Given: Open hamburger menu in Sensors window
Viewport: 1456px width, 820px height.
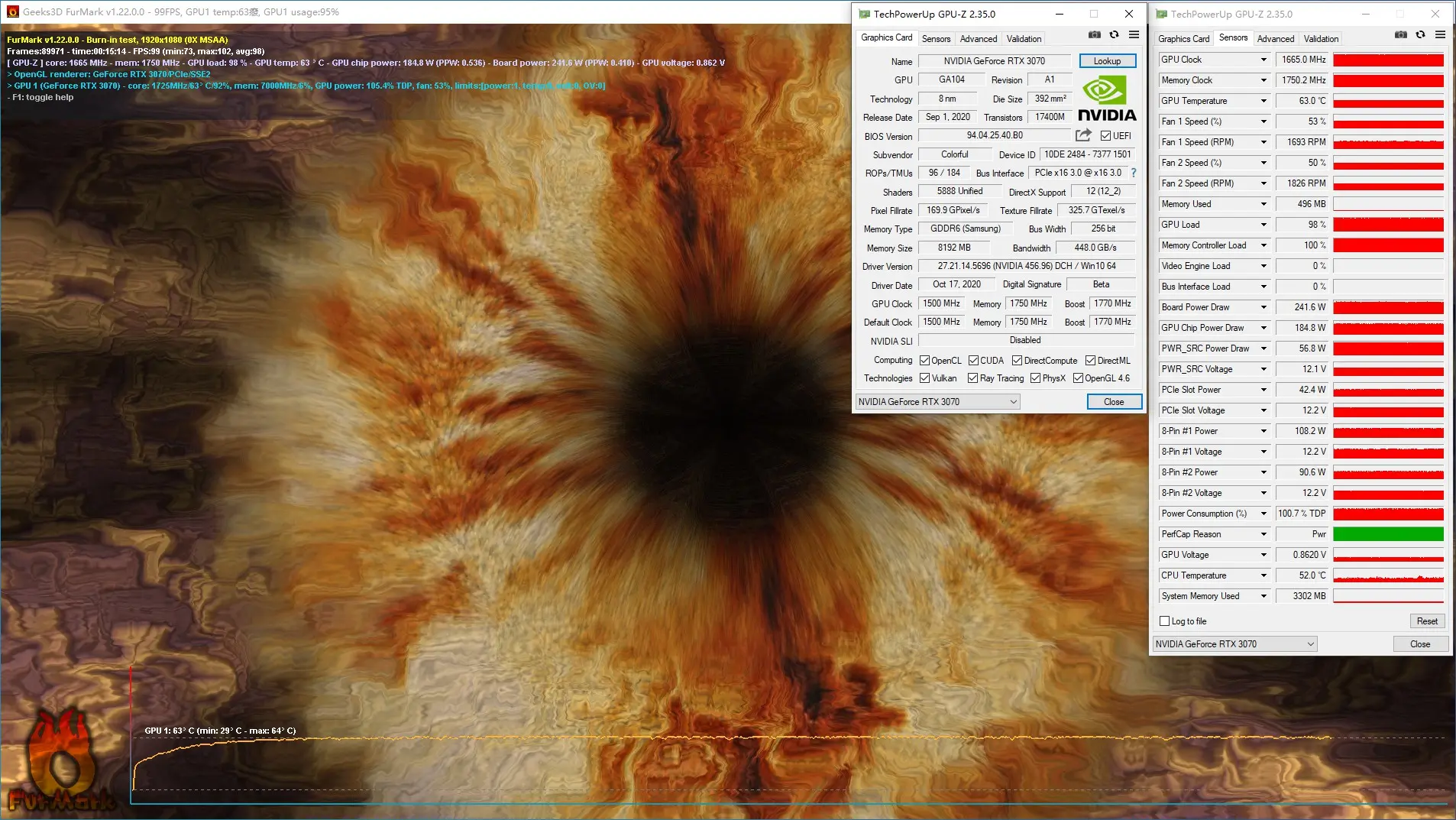Looking at the screenshot, I should [1441, 34].
